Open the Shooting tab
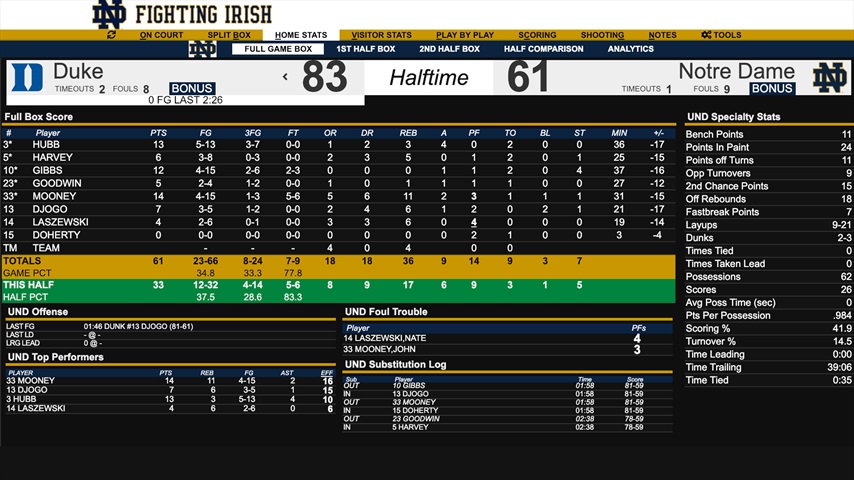The height and width of the screenshot is (480, 854). [602, 35]
